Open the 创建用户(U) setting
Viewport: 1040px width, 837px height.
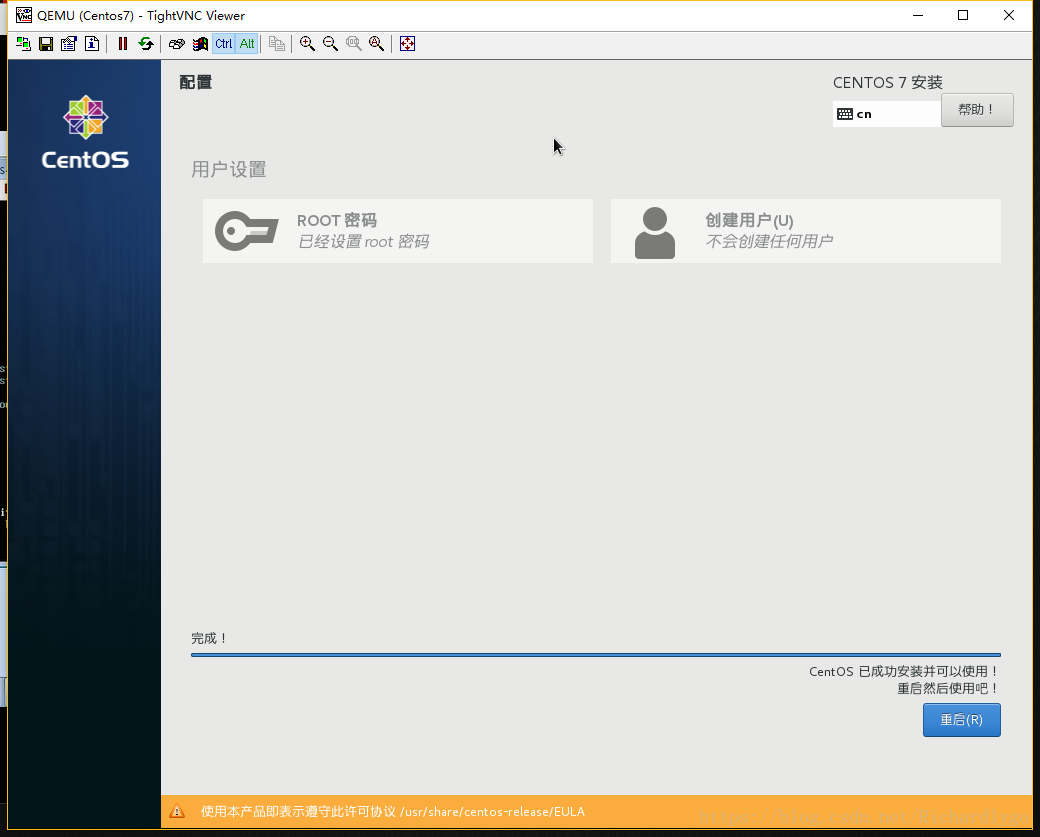pos(806,231)
